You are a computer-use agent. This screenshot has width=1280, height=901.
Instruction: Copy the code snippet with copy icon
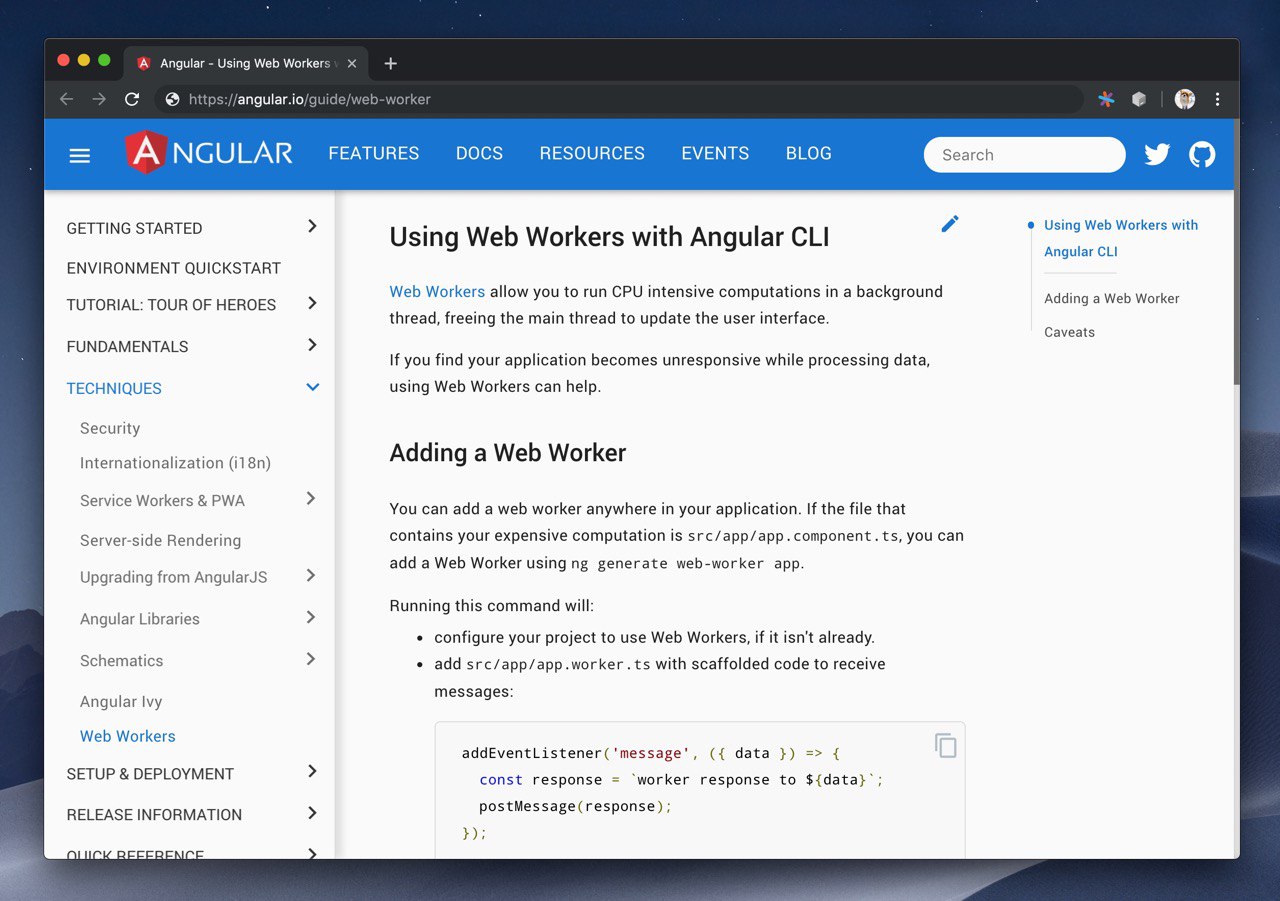(946, 745)
